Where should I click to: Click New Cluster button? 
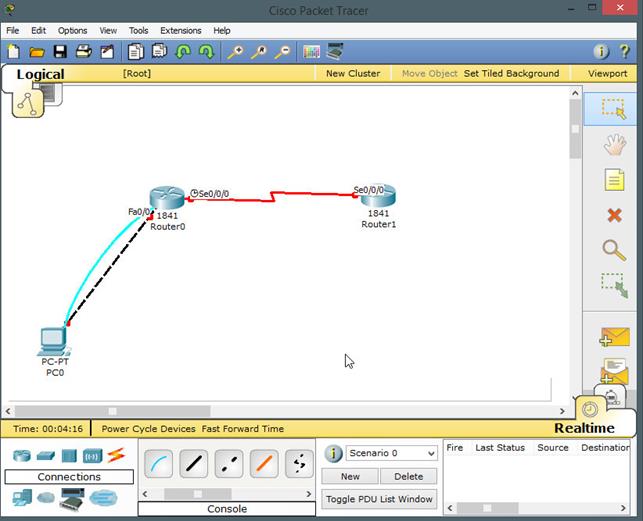click(353, 73)
